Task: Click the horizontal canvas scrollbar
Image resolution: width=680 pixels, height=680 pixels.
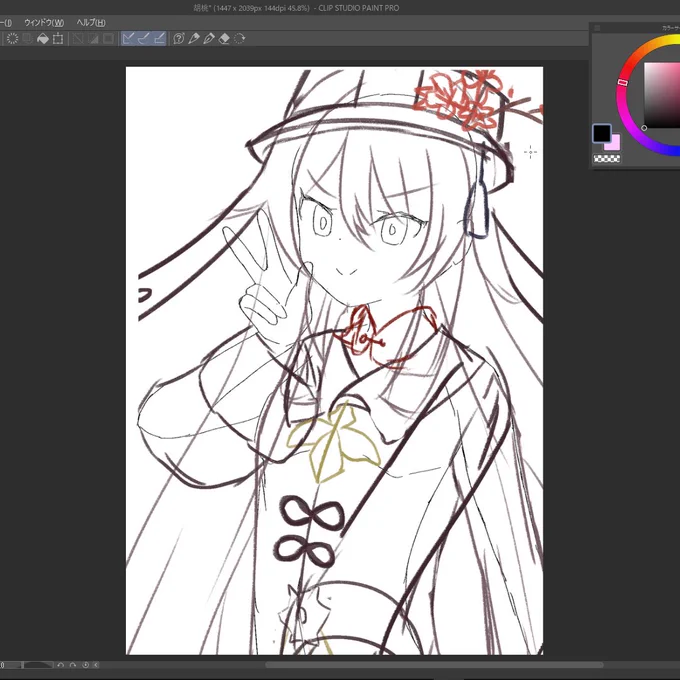Action: point(434,665)
